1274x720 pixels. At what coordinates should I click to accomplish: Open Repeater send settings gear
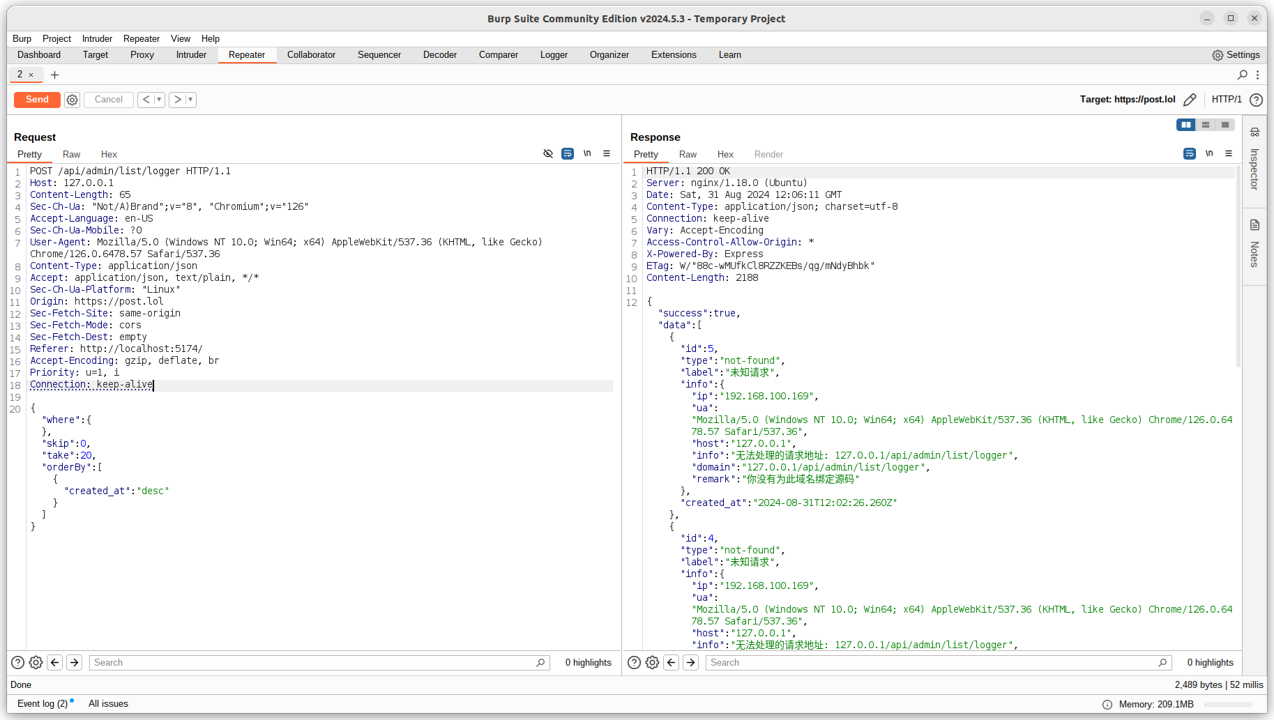click(72, 100)
